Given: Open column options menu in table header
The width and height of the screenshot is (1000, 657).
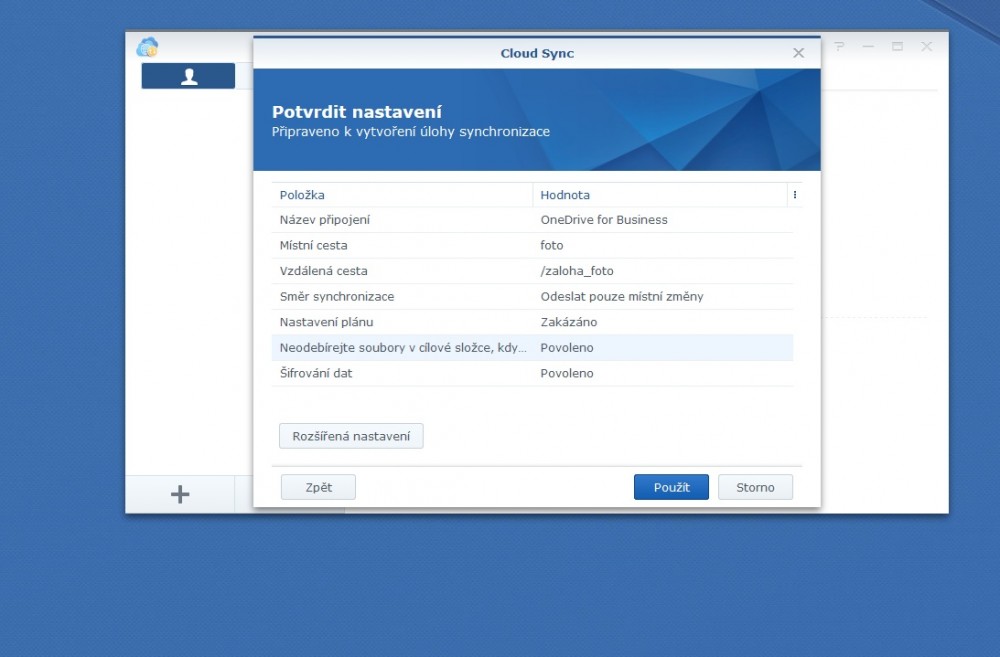Looking at the screenshot, I should click(795, 195).
